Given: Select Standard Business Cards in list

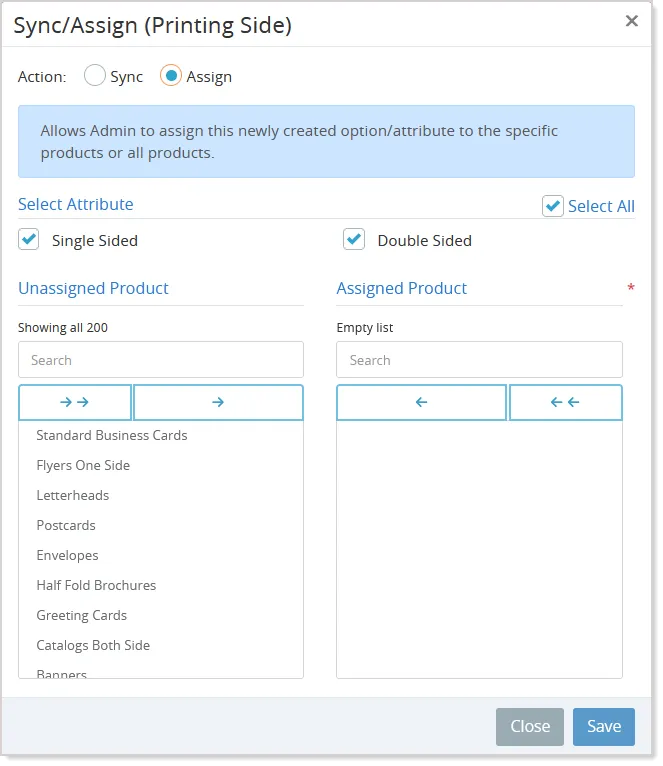Looking at the screenshot, I should pos(161,435).
